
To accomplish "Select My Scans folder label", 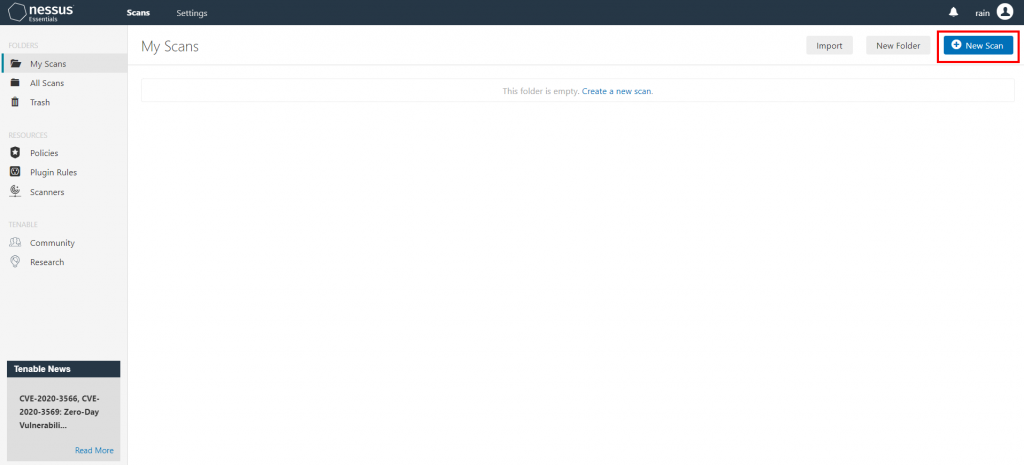I will click(48, 64).
